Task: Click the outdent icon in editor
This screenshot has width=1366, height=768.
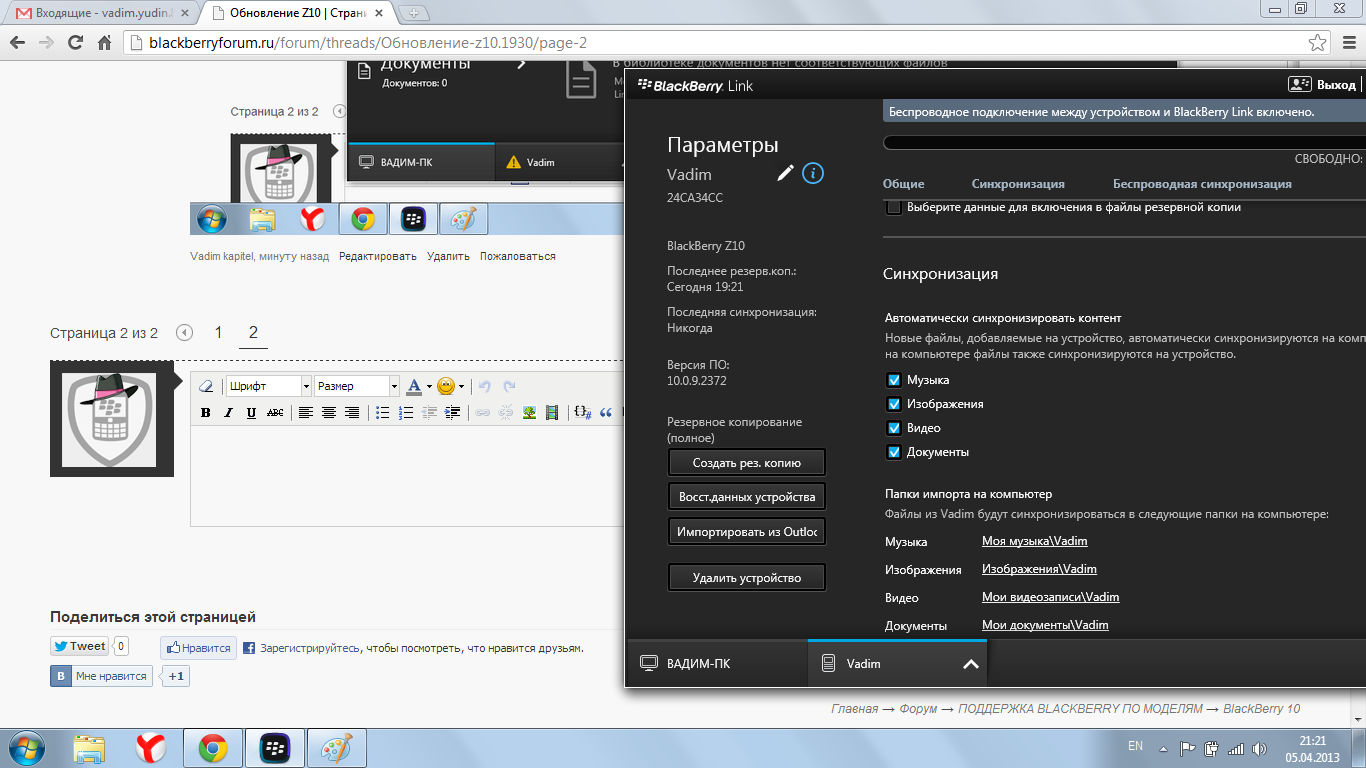Action: (428, 412)
